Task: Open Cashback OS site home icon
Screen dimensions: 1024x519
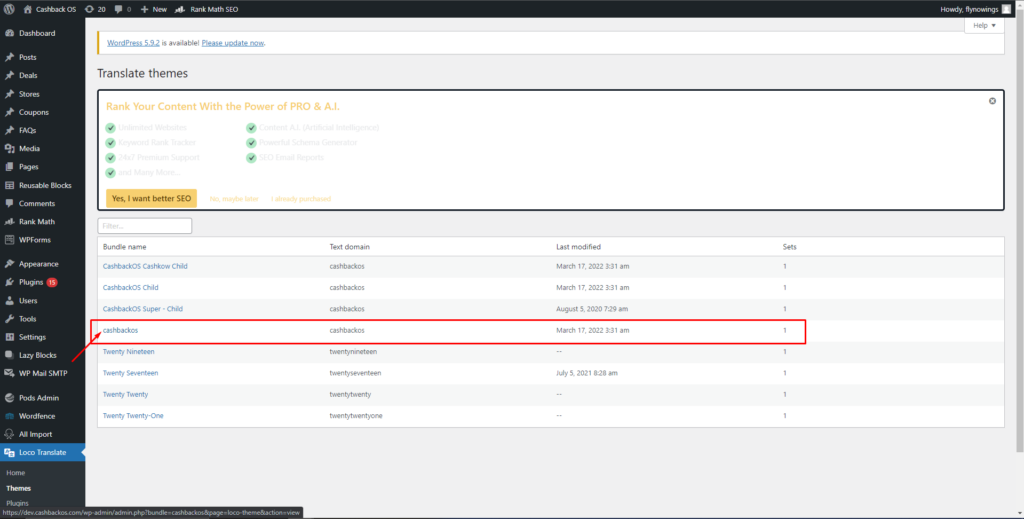Action: tap(27, 9)
